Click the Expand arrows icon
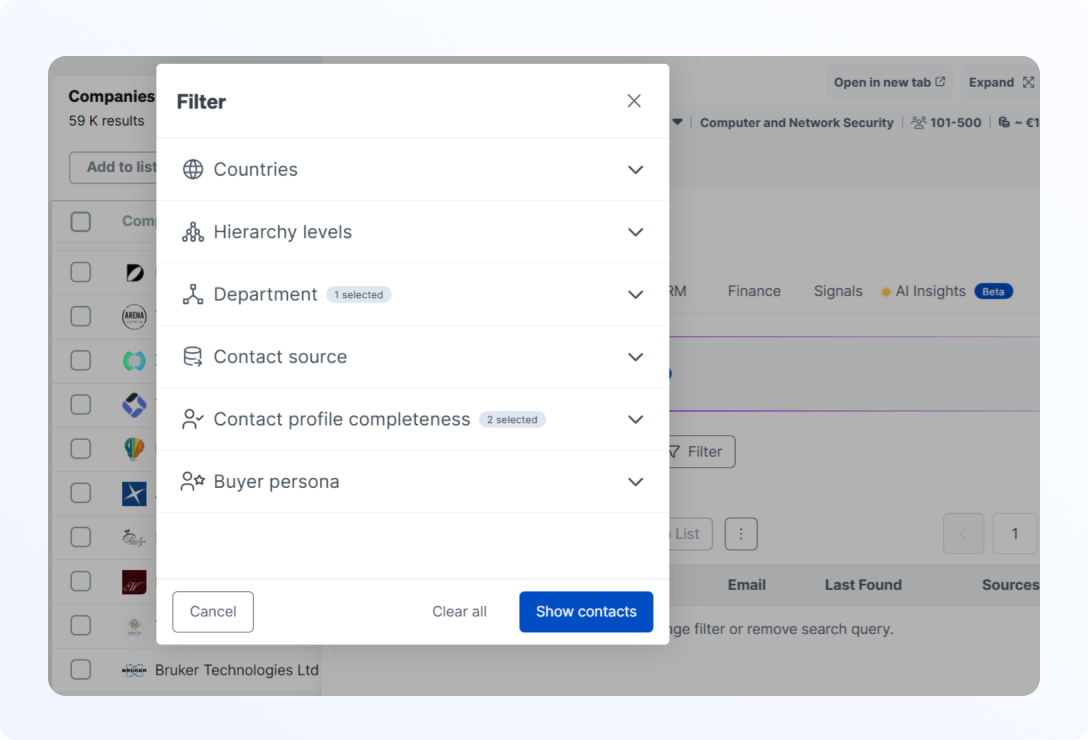The width and height of the screenshot is (1088, 740). coord(1028,82)
